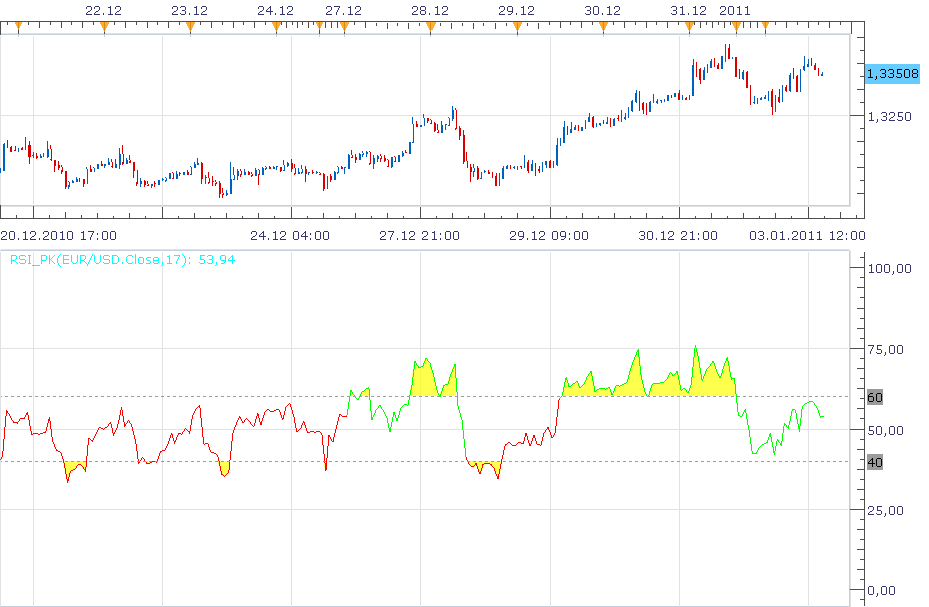Click the 0,00 RSI axis label
The image size is (929, 607).
pyautogui.click(x=882, y=590)
